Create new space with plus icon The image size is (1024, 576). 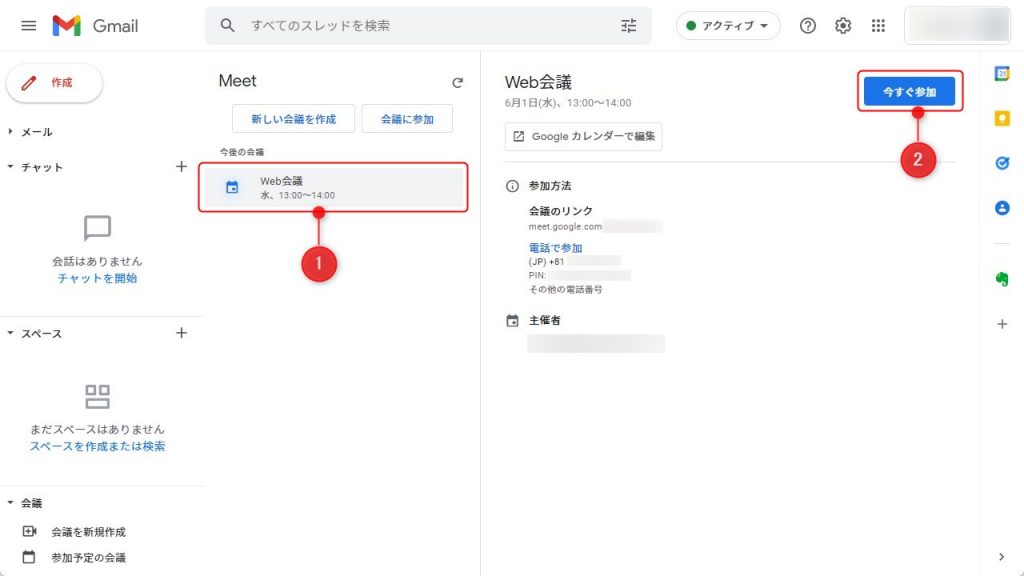tap(182, 333)
